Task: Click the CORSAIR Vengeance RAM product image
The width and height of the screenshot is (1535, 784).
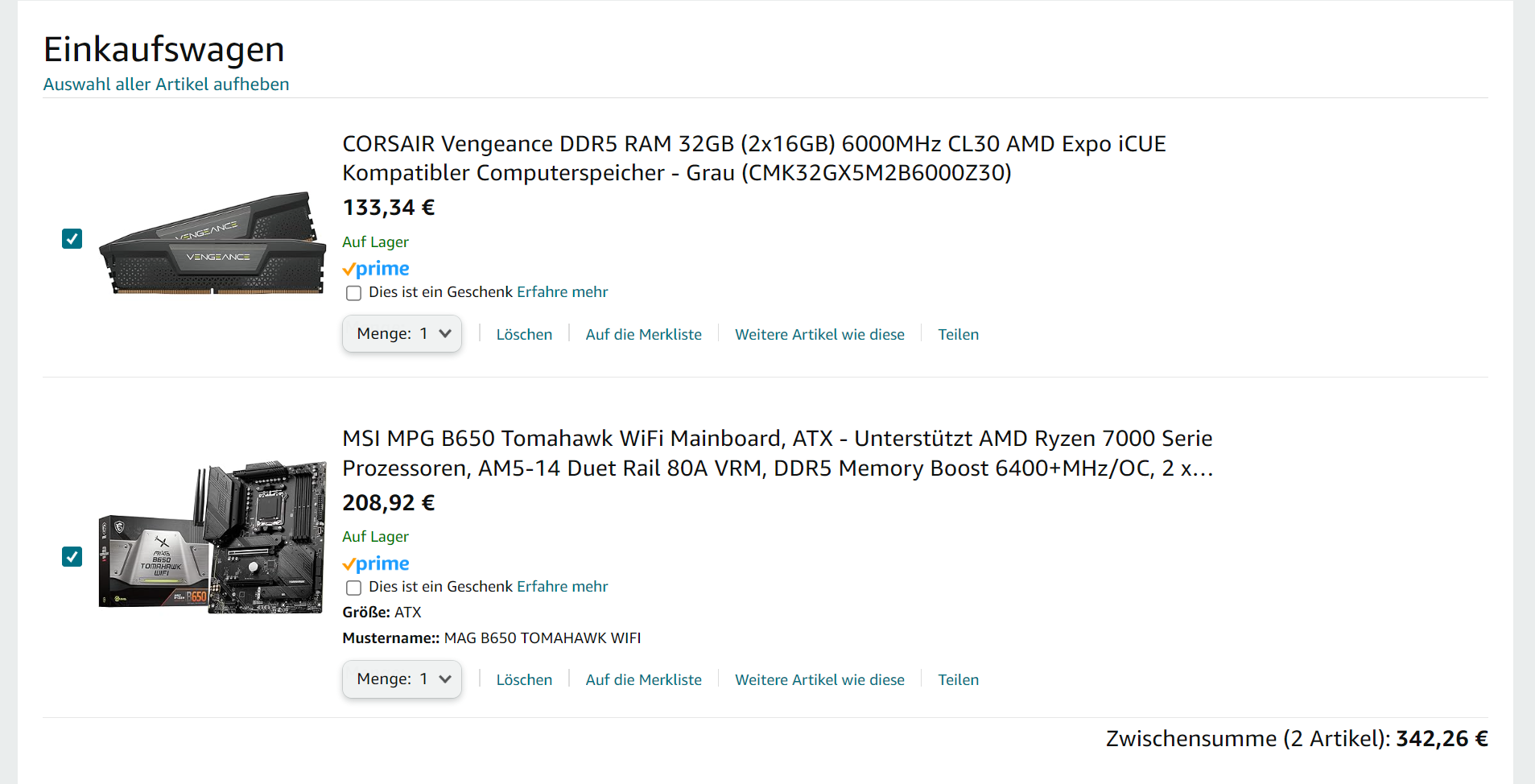Action: [212, 243]
